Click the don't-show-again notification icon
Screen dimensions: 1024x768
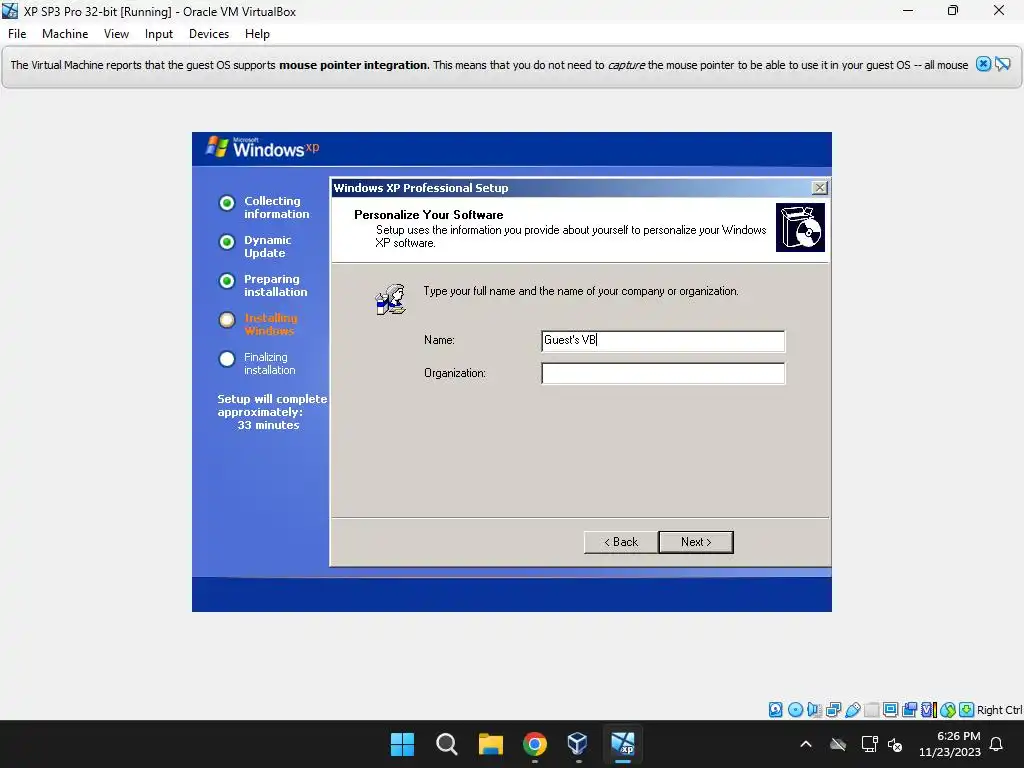click(x=1002, y=64)
